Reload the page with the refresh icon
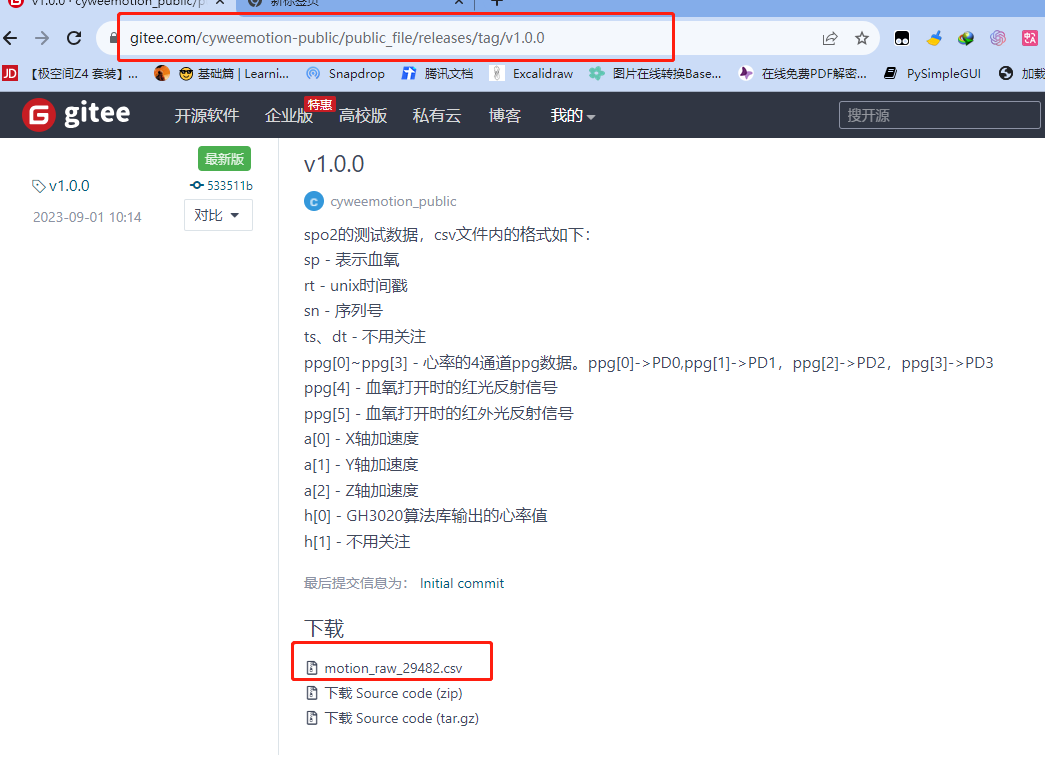1045x767 pixels. (x=74, y=39)
